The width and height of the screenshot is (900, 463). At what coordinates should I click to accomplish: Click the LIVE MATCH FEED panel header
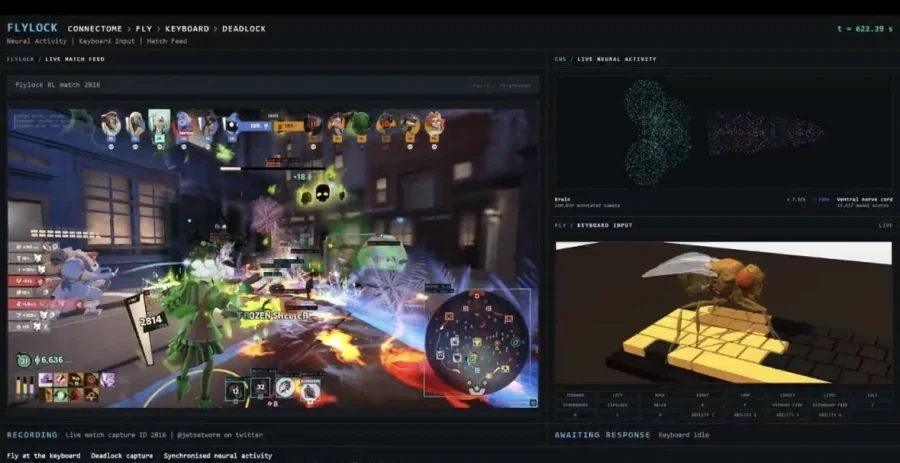pos(75,59)
